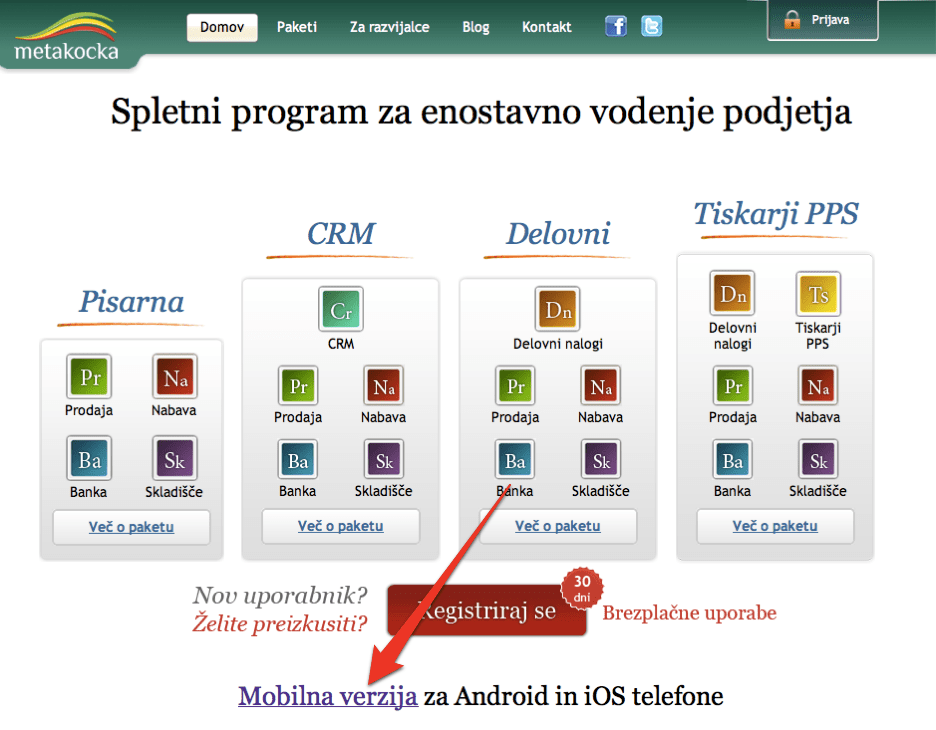Click the Dn icon in Delovni package
Screen dimensions: 936x730
558,309
